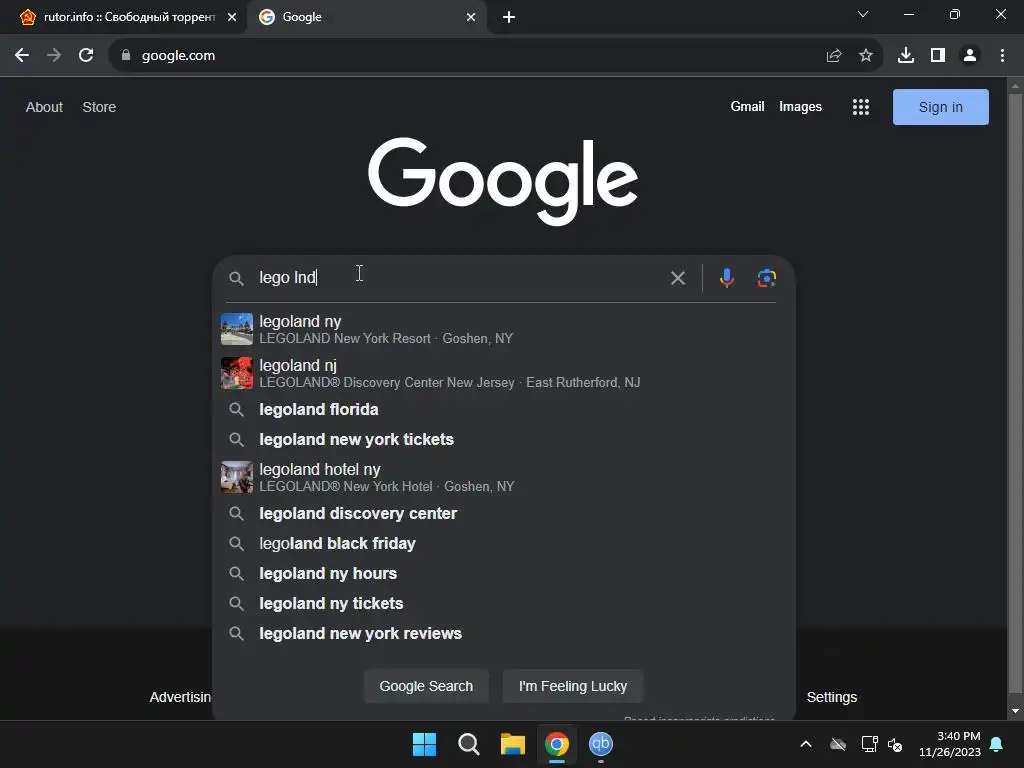Open Gmail link
Image resolution: width=1024 pixels, height=768 pixels.
(747, 106)
